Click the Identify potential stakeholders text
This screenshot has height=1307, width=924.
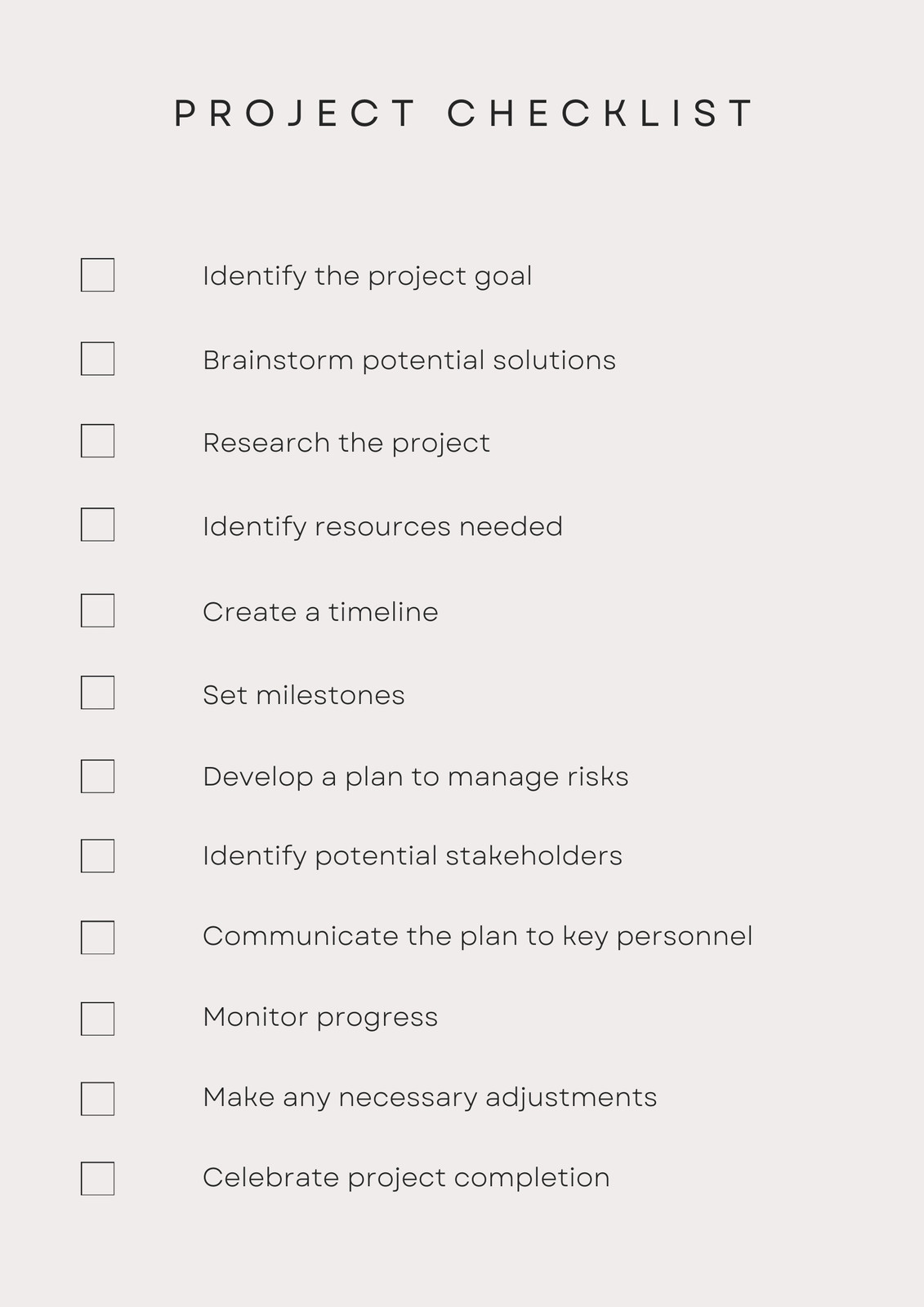point(413,857)
